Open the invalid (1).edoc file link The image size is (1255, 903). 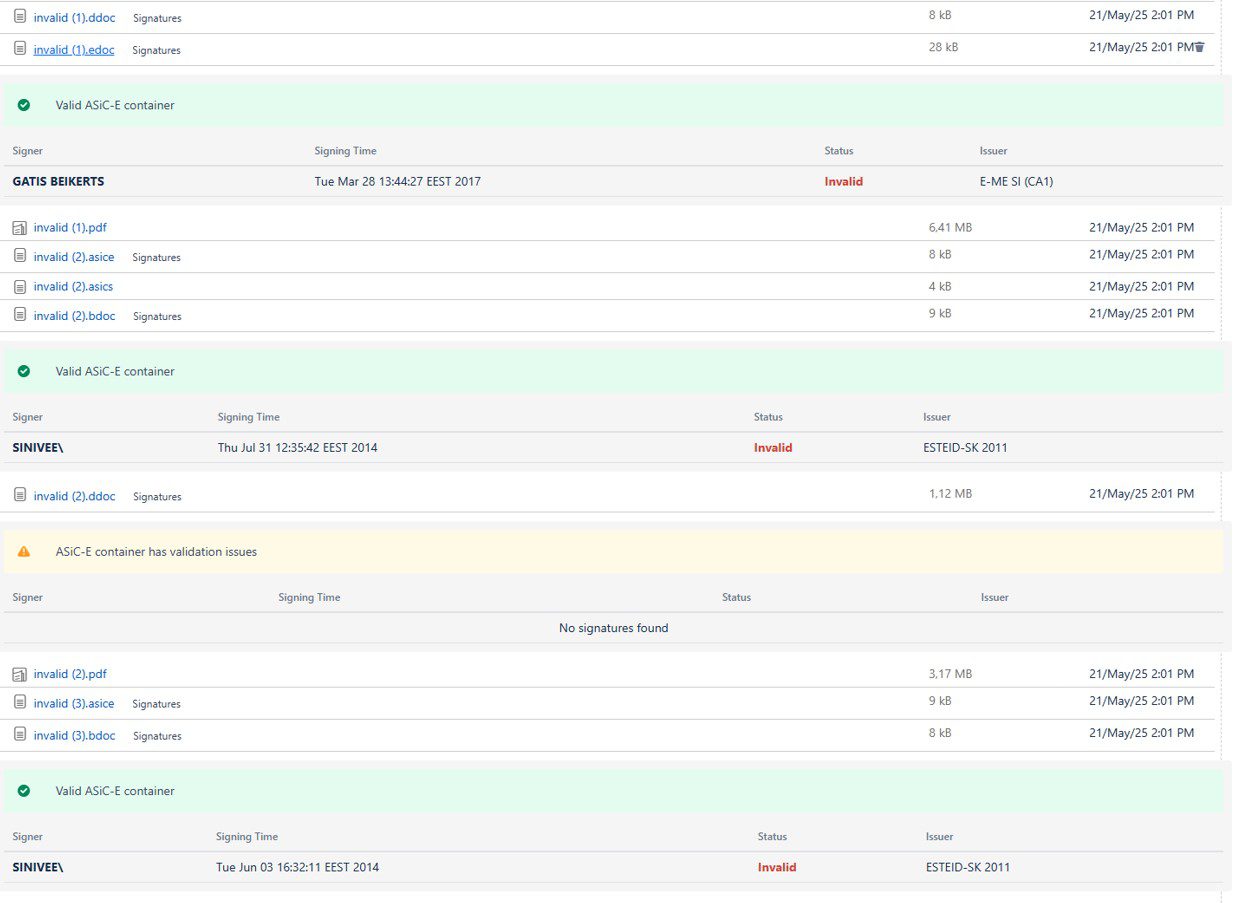[74, 49]
